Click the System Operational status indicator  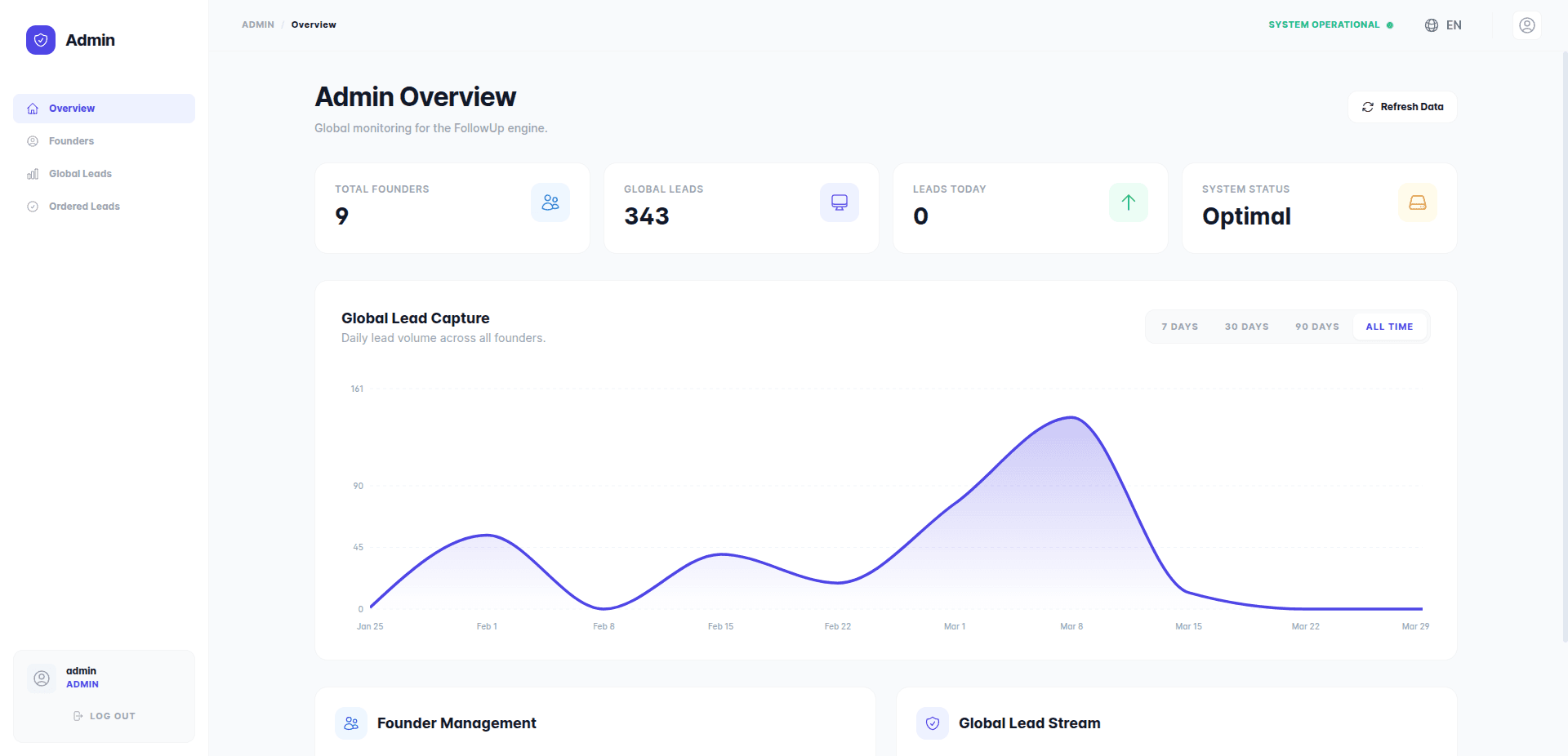[1330, 24]
